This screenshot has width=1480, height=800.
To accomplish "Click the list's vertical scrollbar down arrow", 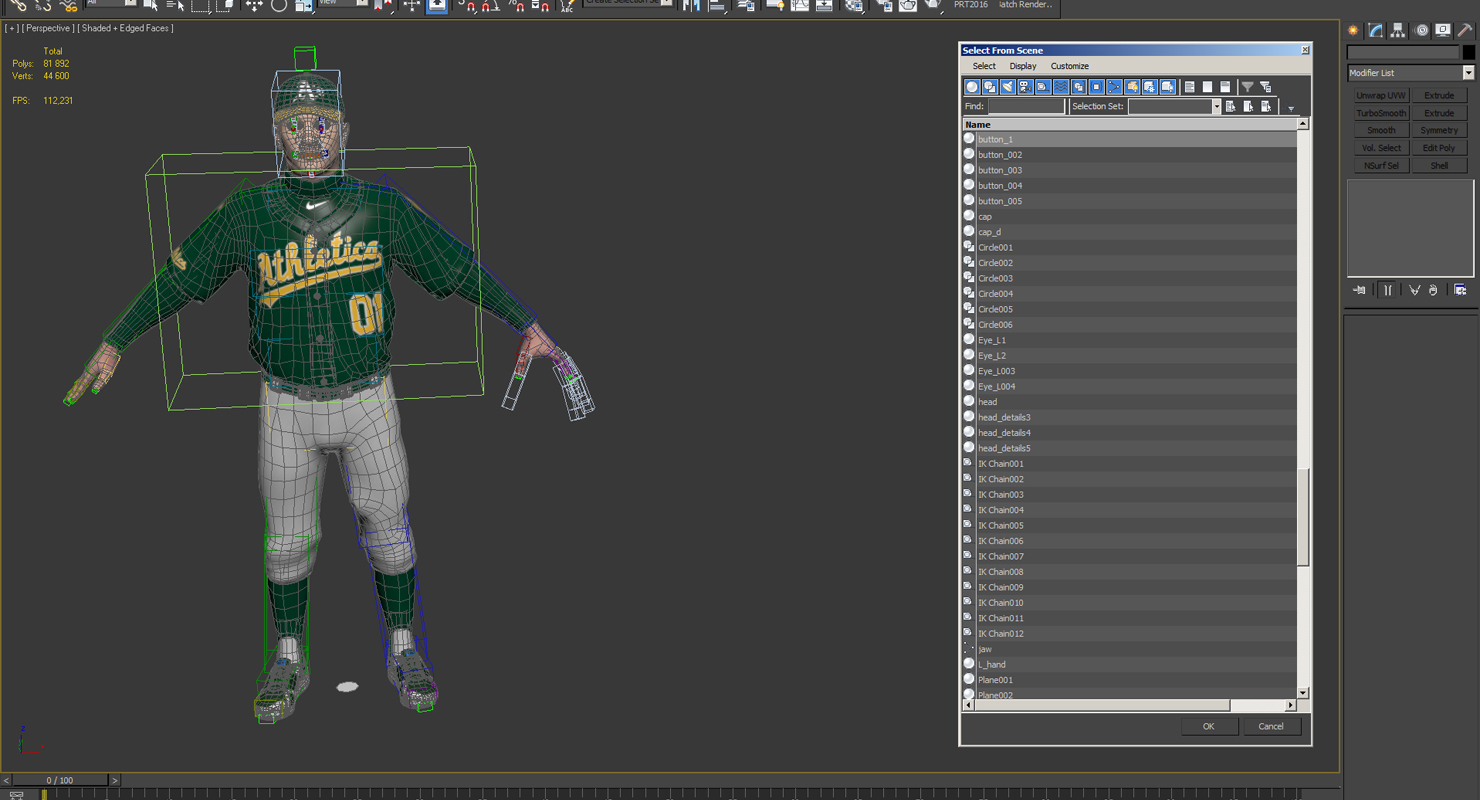I will pyautogui.click(x=1302, y=693).
